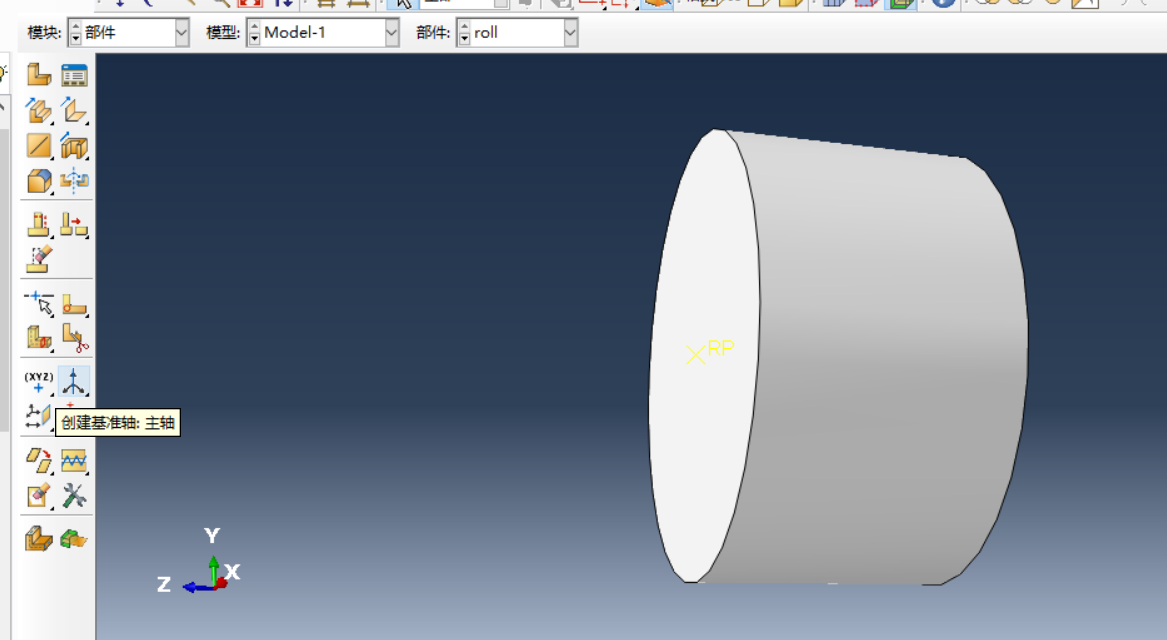This screenshot has height=640, width=1167.
Task: Click the Y axis of the view triad
Action: coord(212,537)
